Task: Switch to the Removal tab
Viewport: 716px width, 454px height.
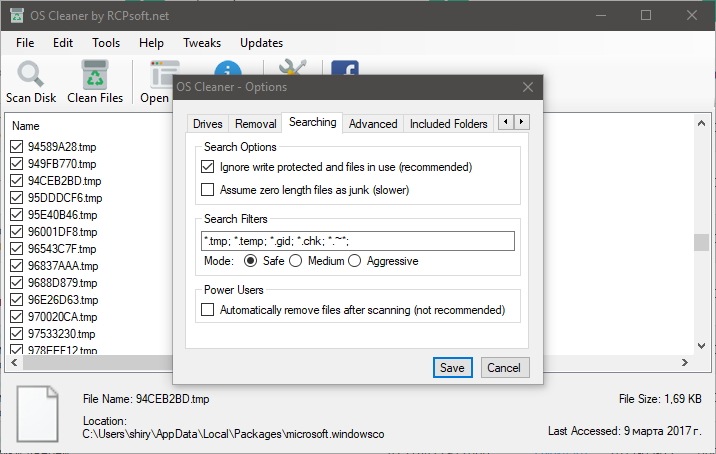Action: pyautogui.click(x=256, y=124)
